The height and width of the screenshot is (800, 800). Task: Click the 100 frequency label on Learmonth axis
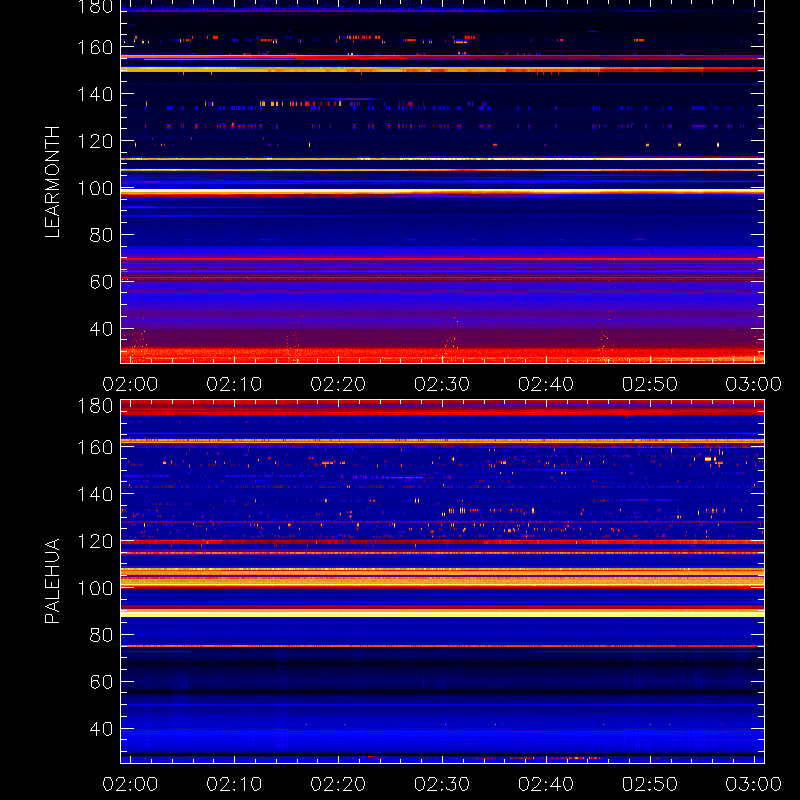click(x=95, y=188)
